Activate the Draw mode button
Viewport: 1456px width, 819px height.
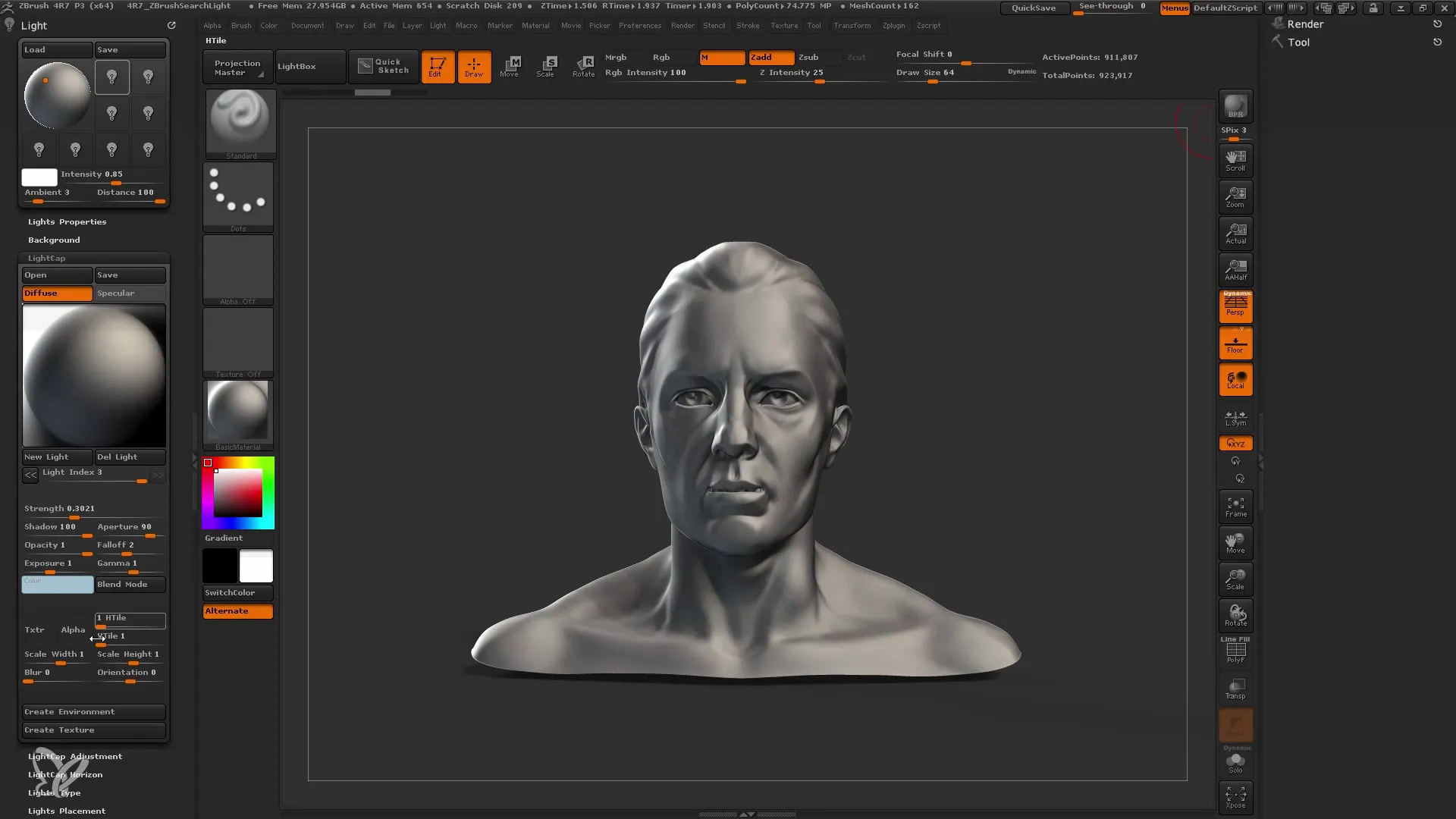[474, 67]
